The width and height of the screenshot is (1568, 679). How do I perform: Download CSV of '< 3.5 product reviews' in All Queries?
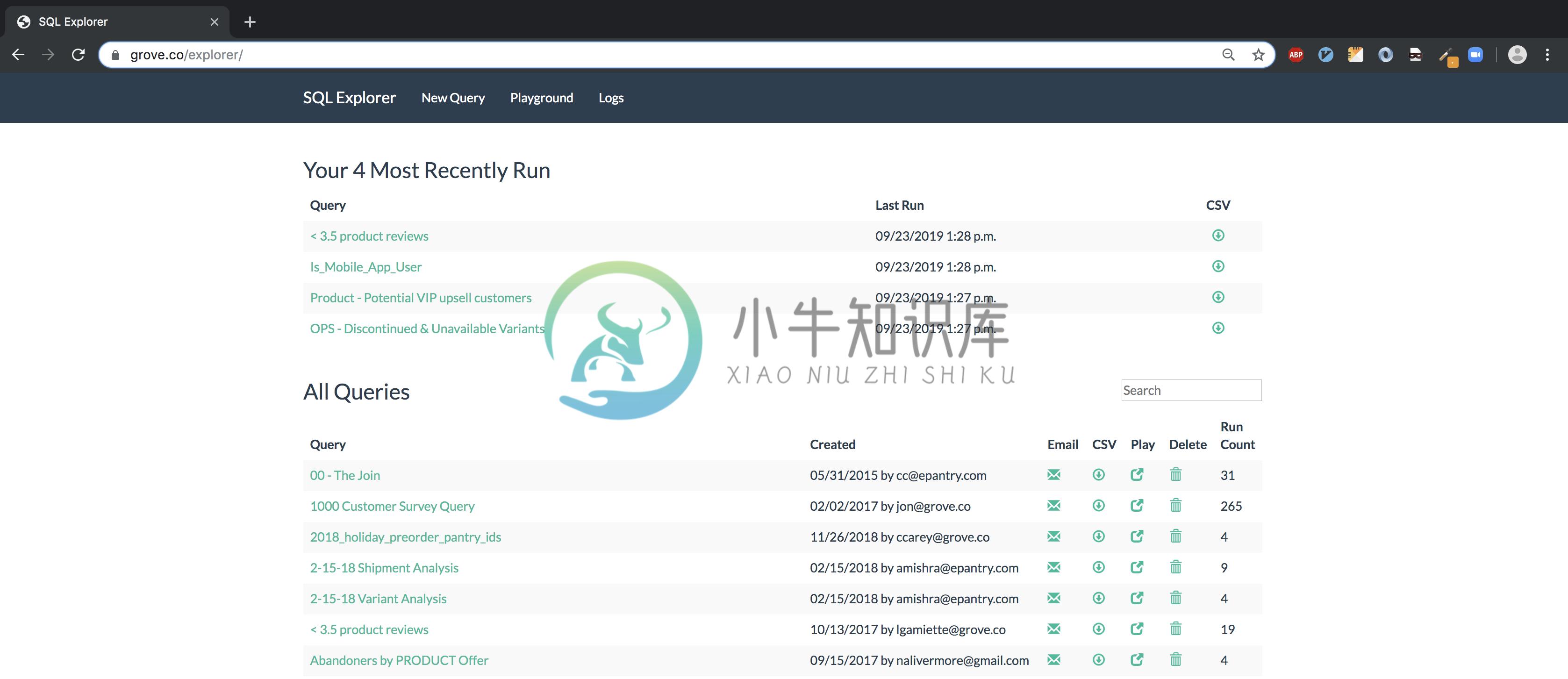(1099, 629)
